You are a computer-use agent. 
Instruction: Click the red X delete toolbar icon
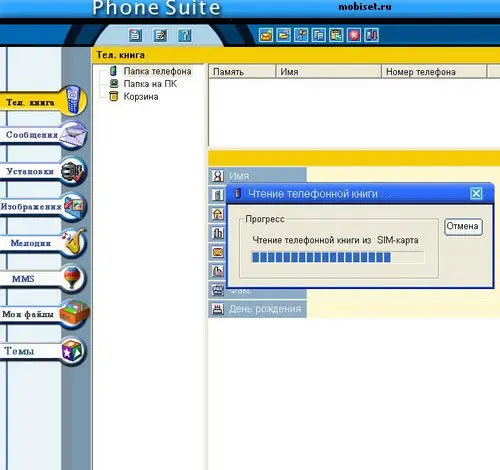pos(354,35)
